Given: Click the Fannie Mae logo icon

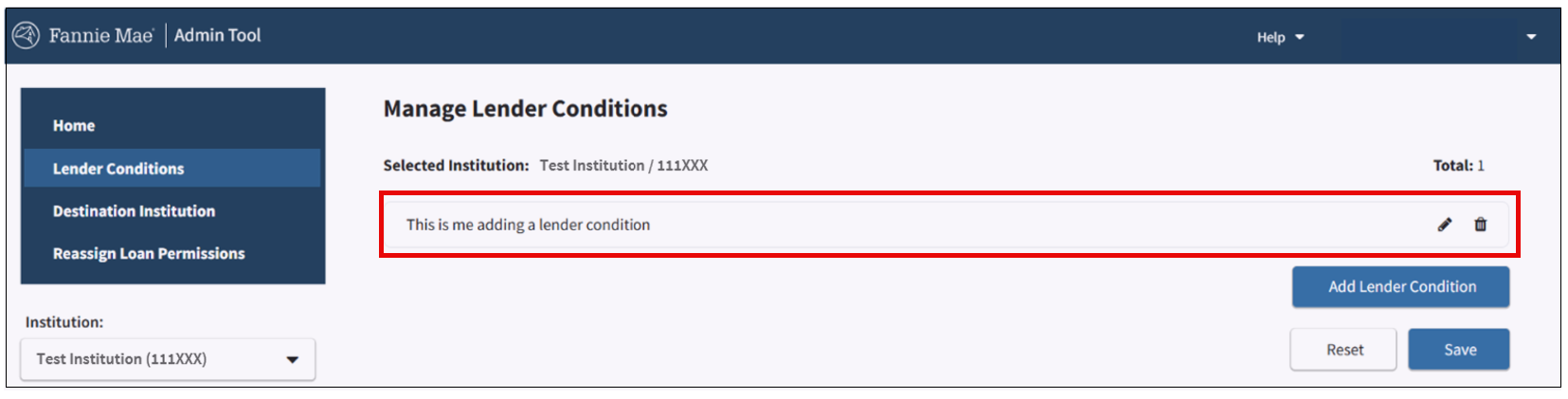Looking at the screenshot, I should coord(26,36).
